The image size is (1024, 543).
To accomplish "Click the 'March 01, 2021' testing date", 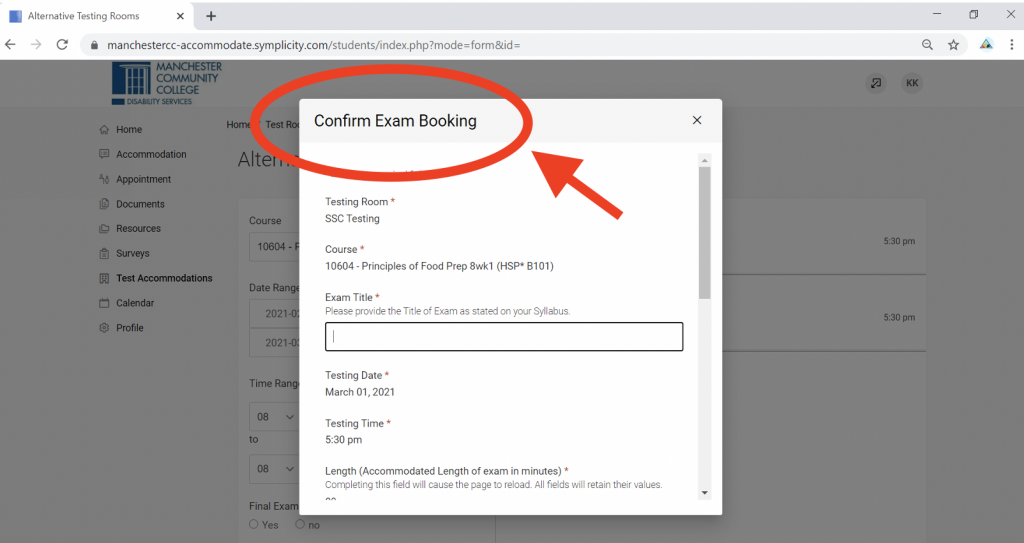I will tap(360, 392).
